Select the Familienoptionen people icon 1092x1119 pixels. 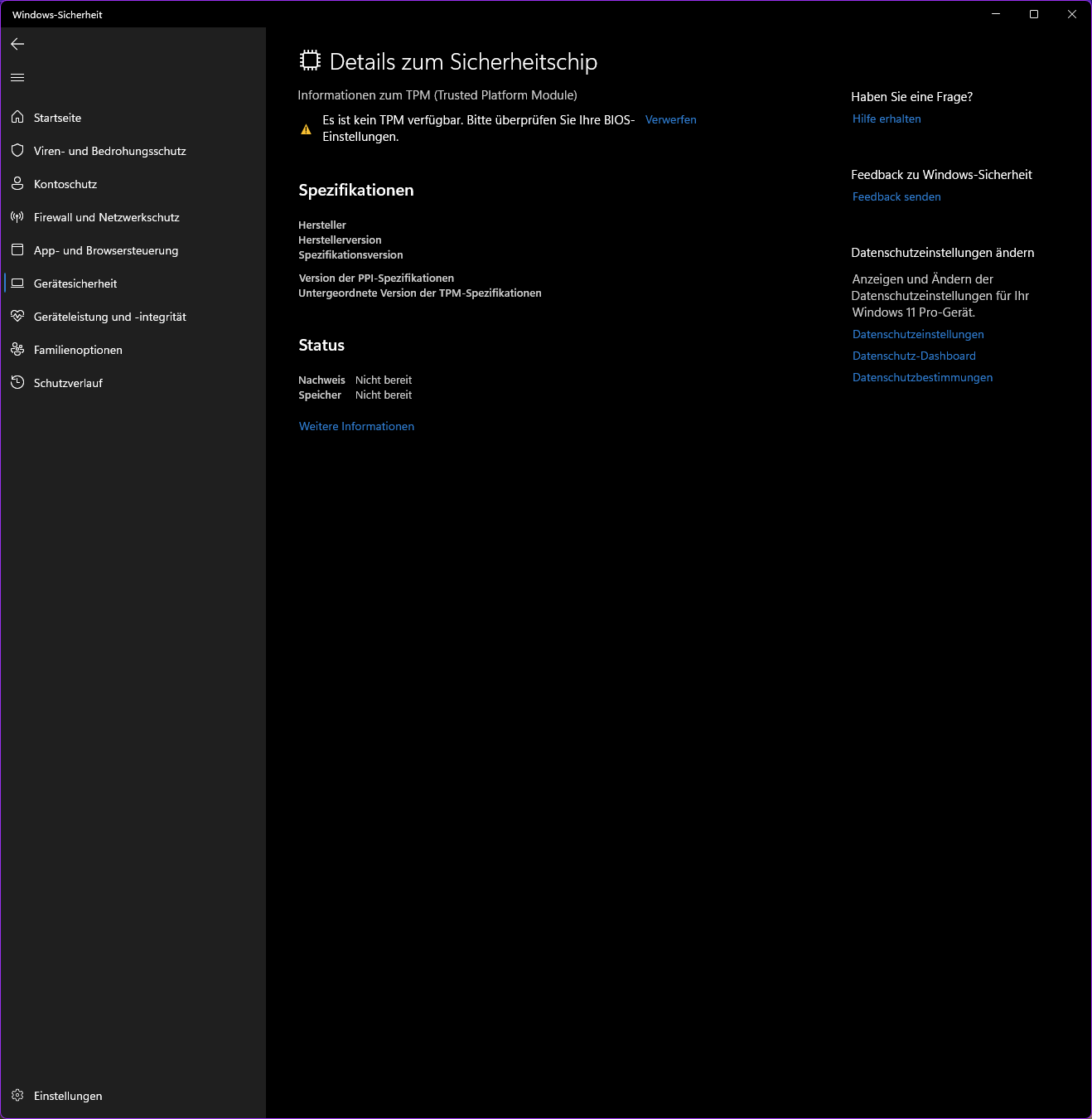point(17,349)
